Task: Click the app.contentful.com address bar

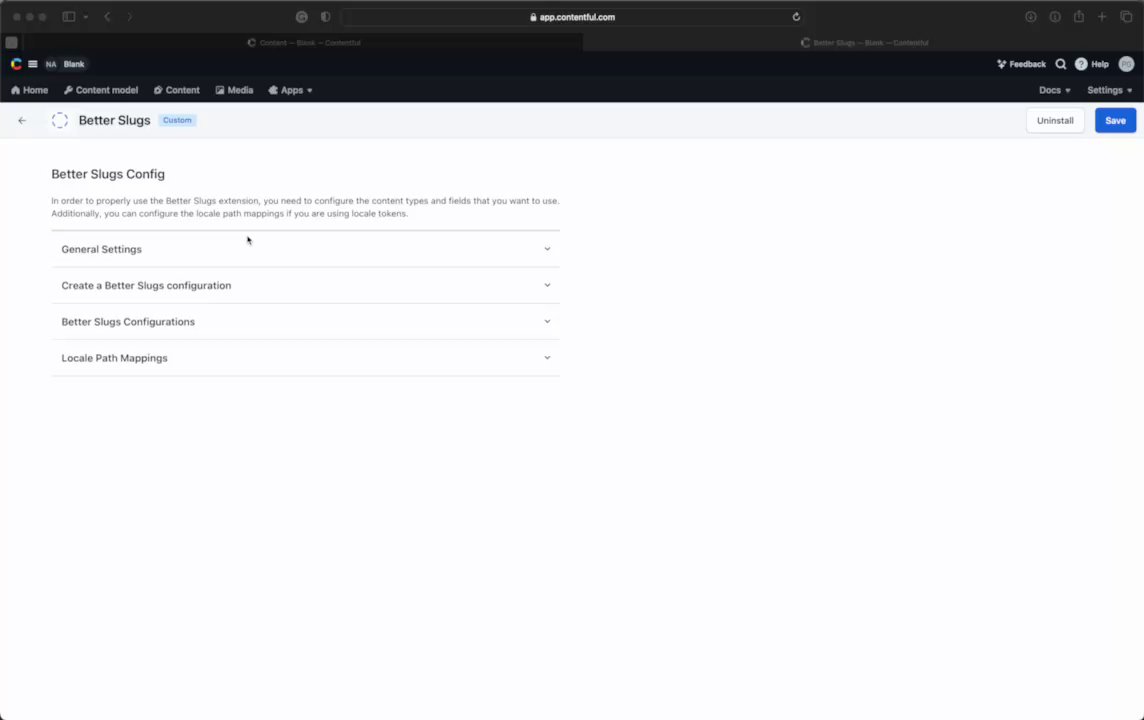Action: [x=572, y=17]
